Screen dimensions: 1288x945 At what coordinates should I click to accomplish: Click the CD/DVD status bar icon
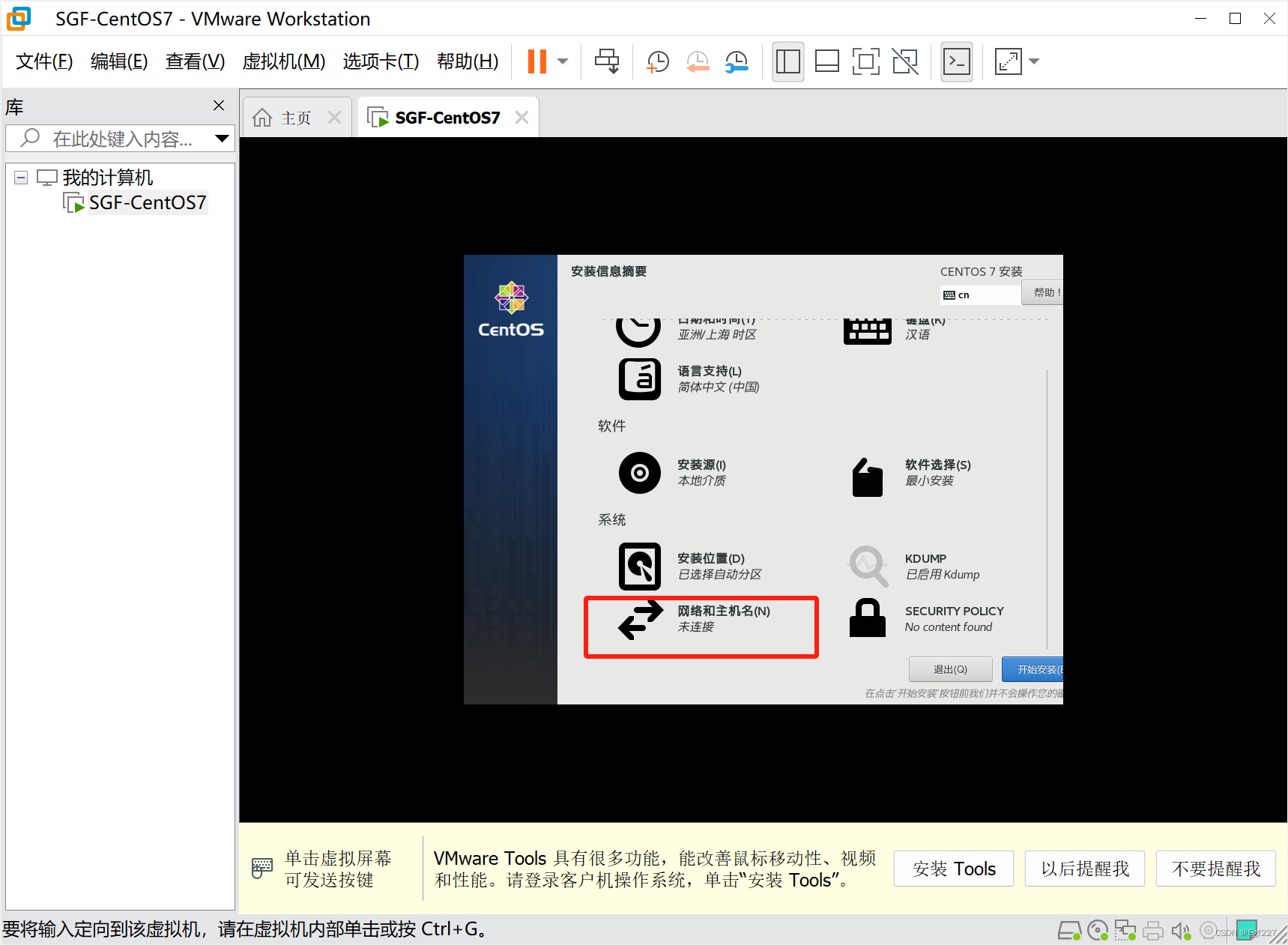coord(1098,931)
